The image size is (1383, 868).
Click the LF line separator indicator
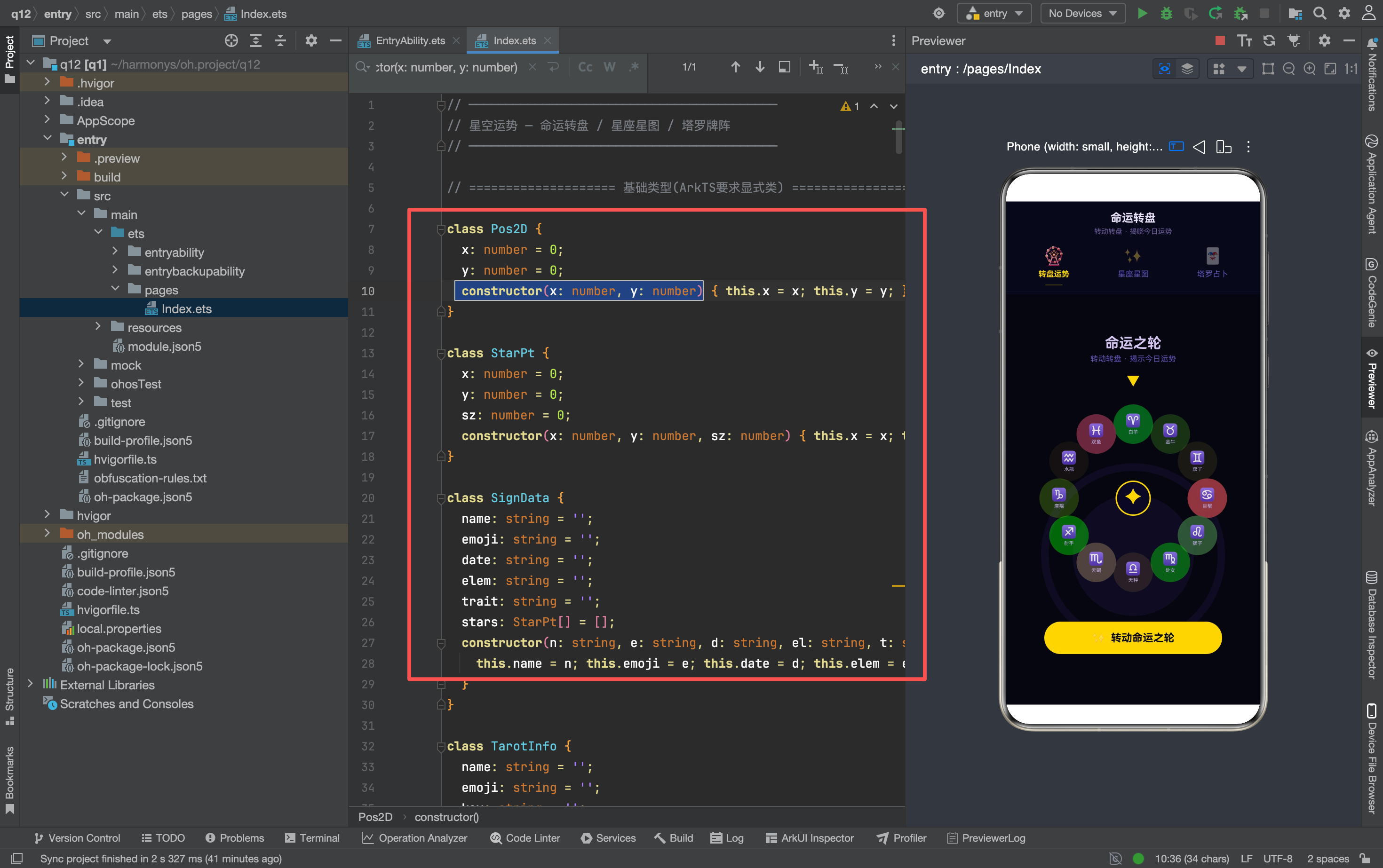1246,859
